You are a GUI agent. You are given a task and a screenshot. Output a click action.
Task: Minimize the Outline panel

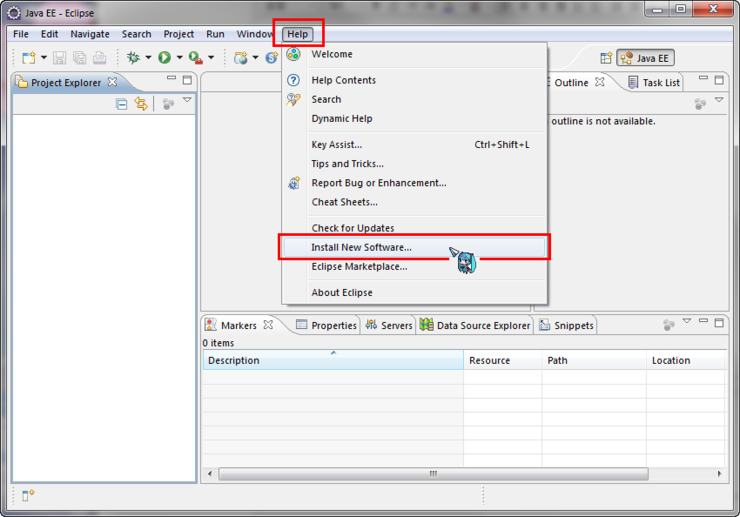pyautogui.click(x=703, y=77)
